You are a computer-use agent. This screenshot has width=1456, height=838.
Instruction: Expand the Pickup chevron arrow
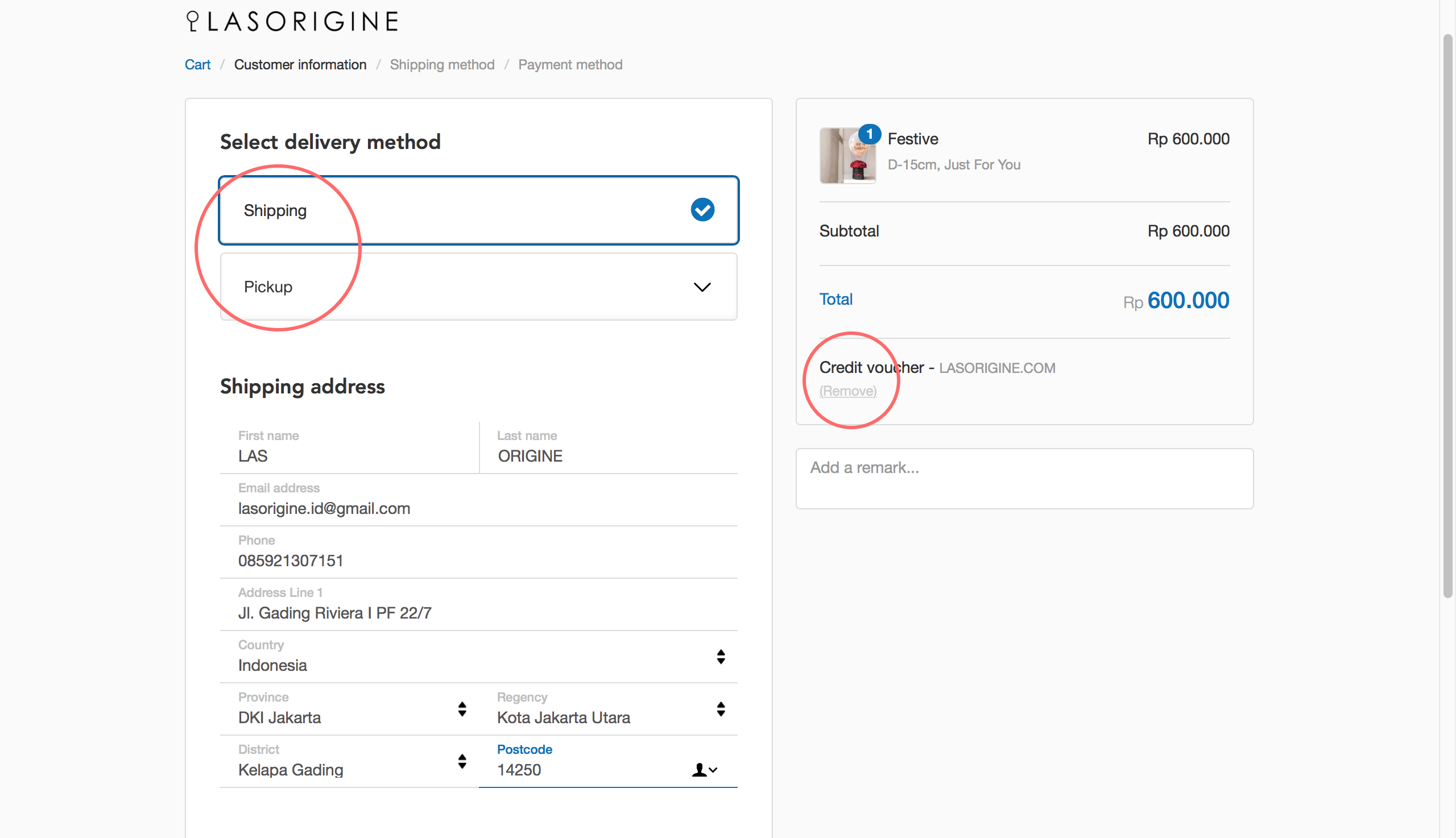(702, 287)
